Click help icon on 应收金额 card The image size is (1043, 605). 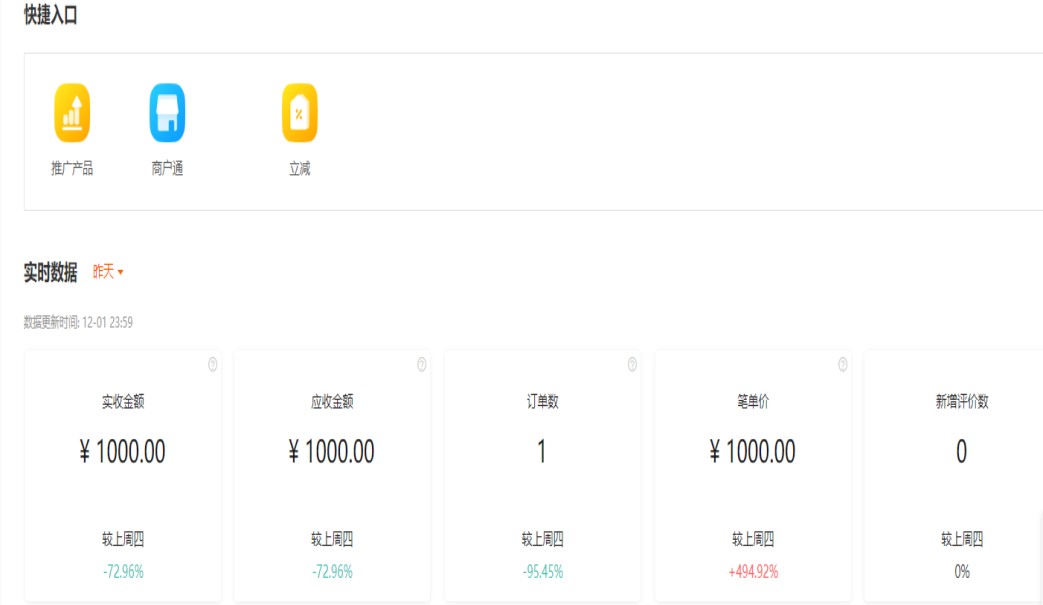click(422, 365)
